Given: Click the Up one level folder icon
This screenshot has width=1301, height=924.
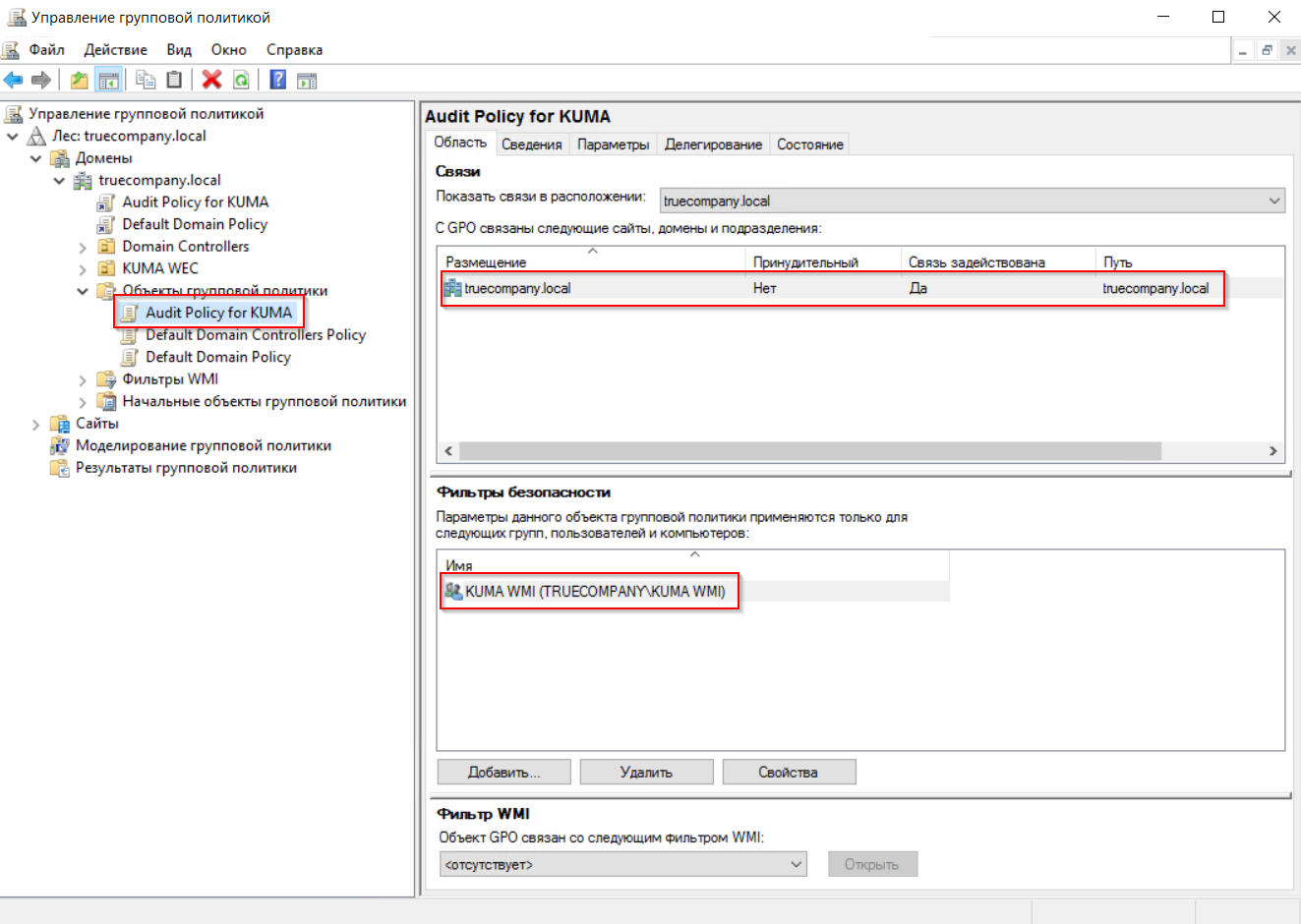Looking at the screenshot, I should point(79,80).
